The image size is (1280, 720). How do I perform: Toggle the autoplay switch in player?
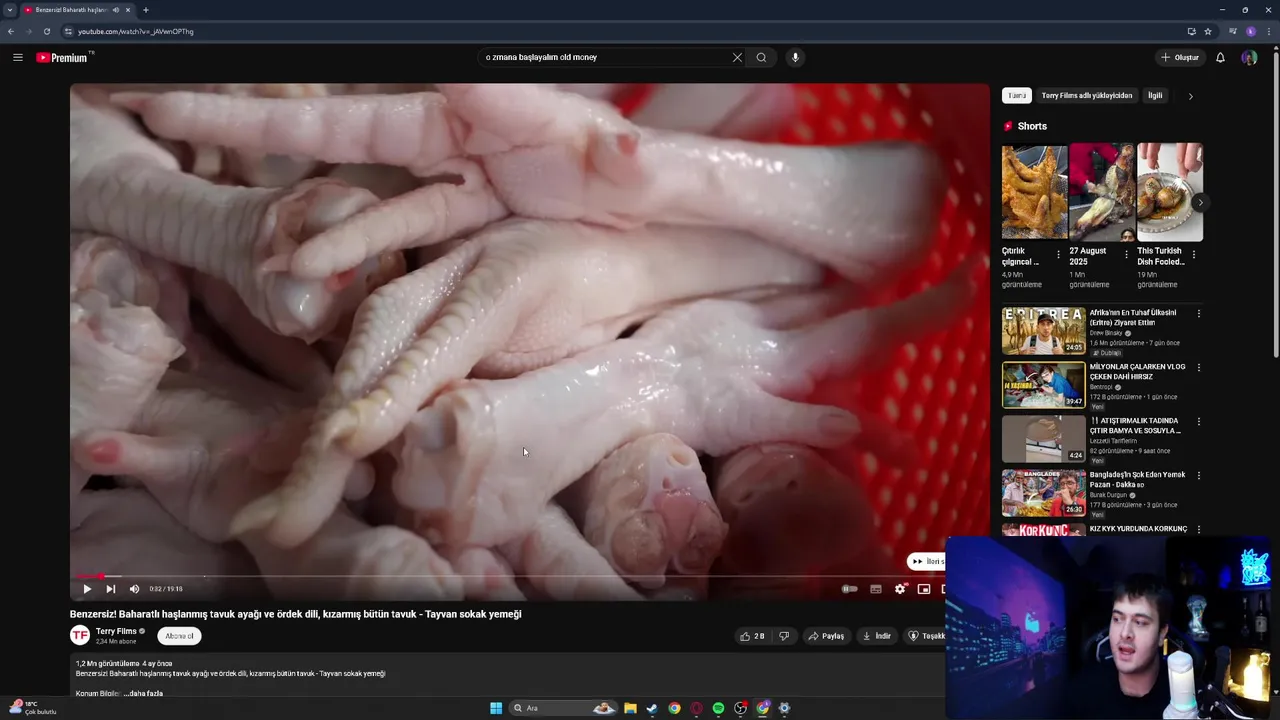tap(849, 589)
